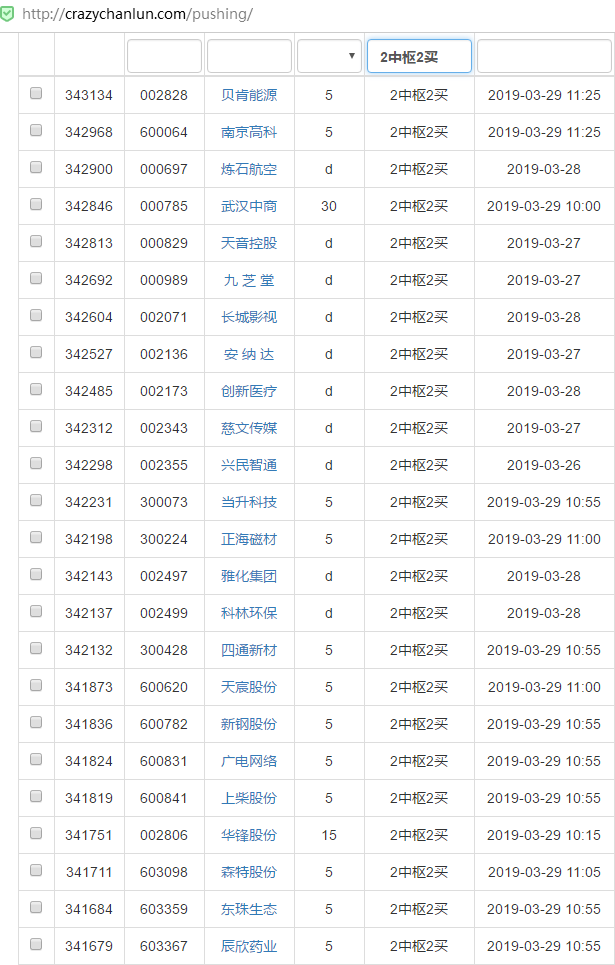Focus the stock code filter input
This screenshot has width=615, height=965.
[164, 56]
